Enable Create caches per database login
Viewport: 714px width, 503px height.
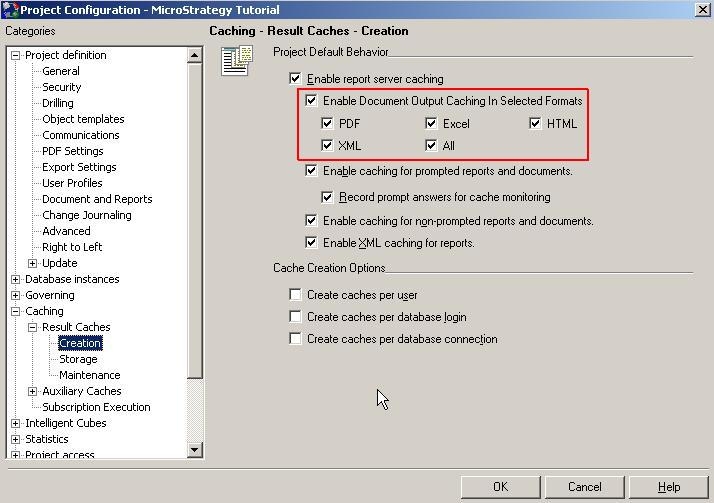point(295,316)
